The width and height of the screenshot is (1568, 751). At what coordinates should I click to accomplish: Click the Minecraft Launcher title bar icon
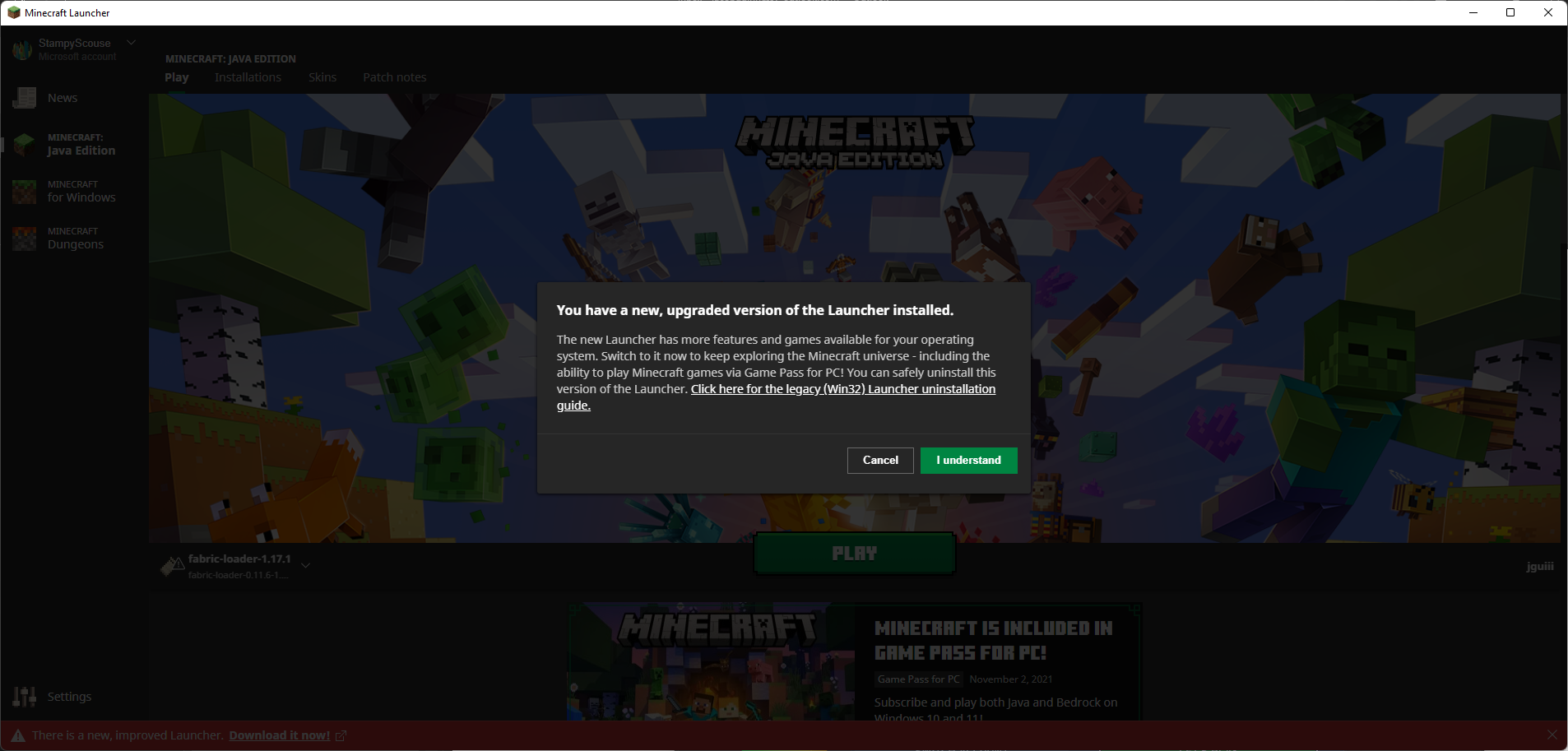[13, 12]
